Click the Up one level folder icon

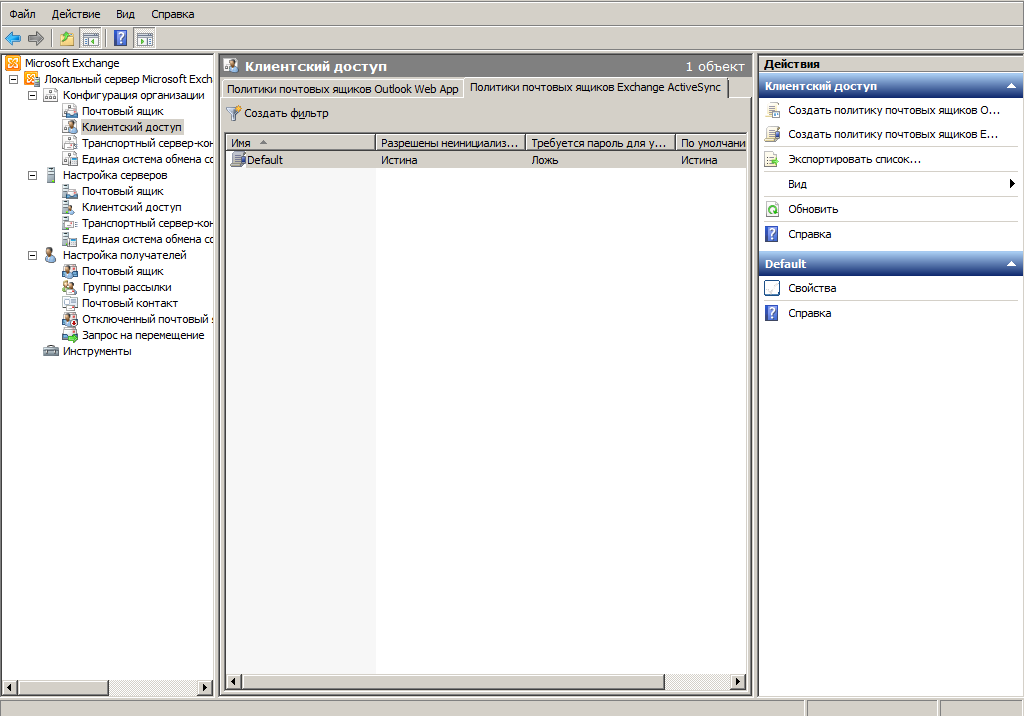coord(67,39)
